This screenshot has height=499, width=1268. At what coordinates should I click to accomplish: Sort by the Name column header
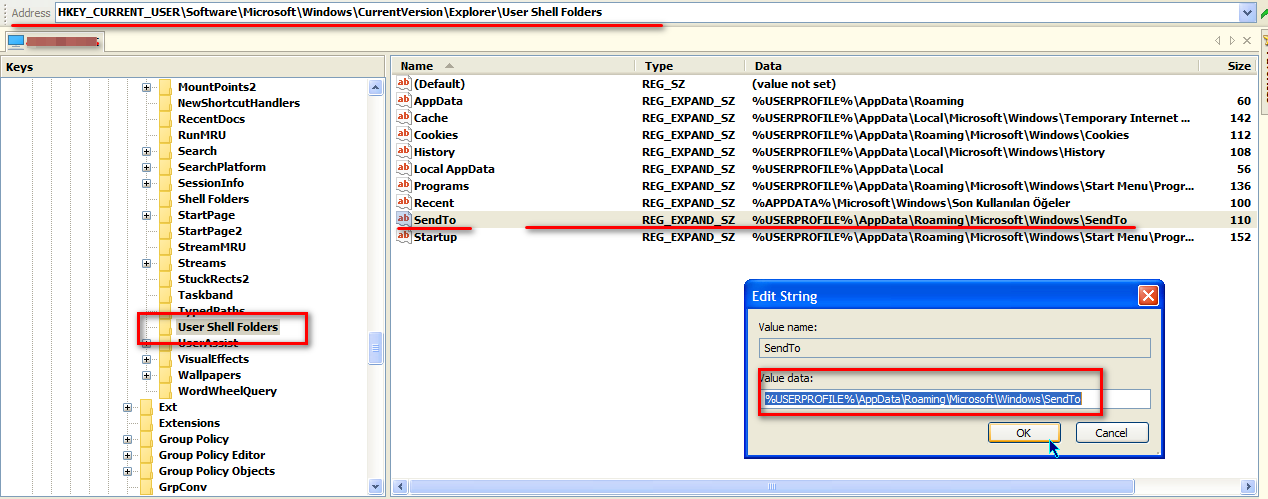(512, 65)
